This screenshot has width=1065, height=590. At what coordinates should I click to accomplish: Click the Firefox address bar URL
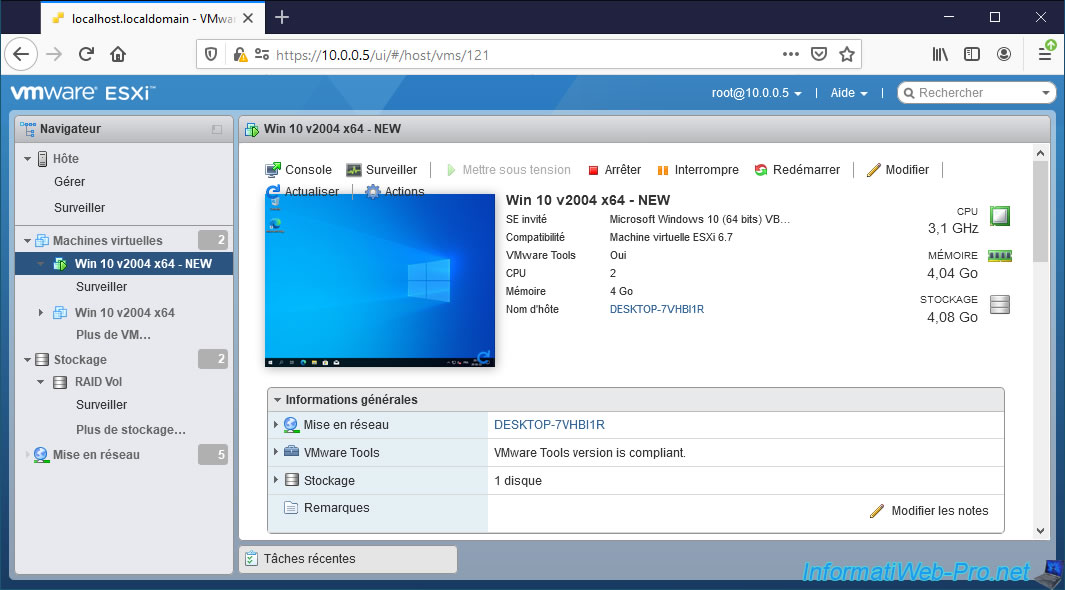[382, 55]
